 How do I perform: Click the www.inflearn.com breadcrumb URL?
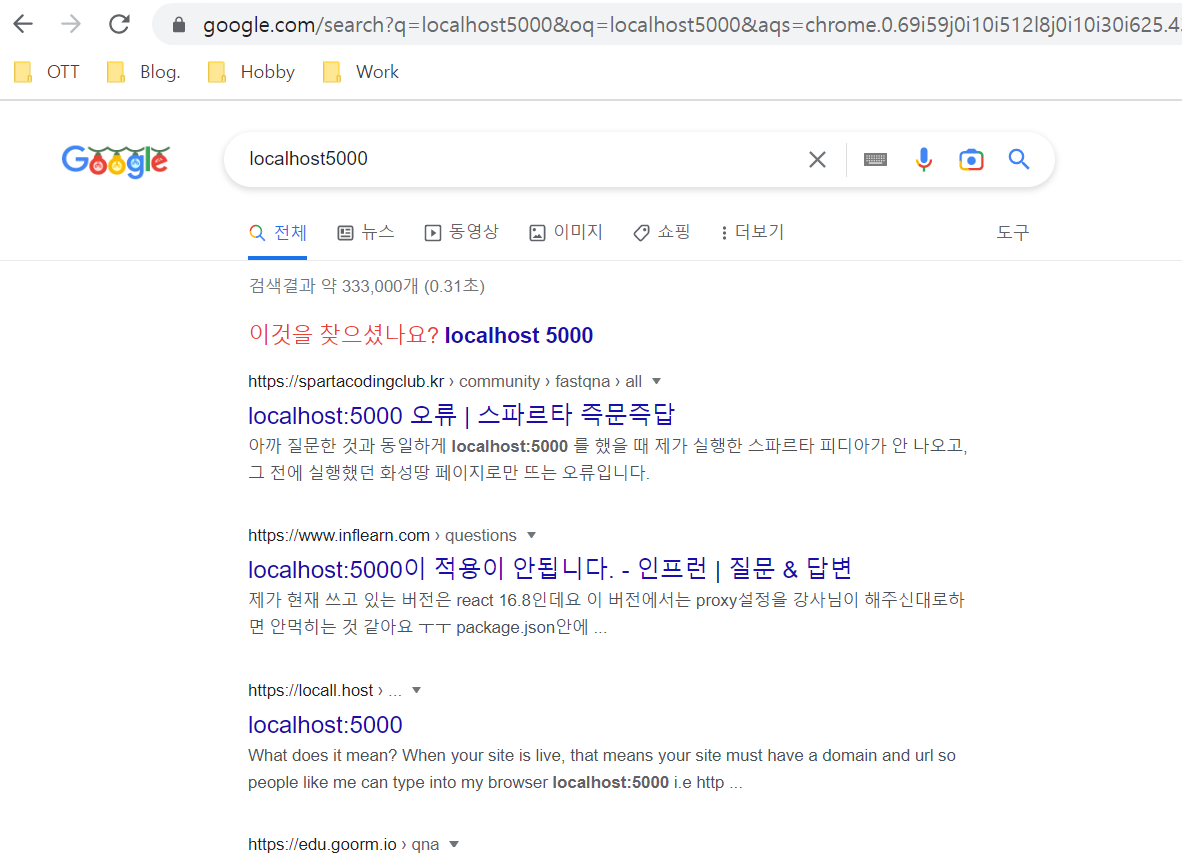382,535
